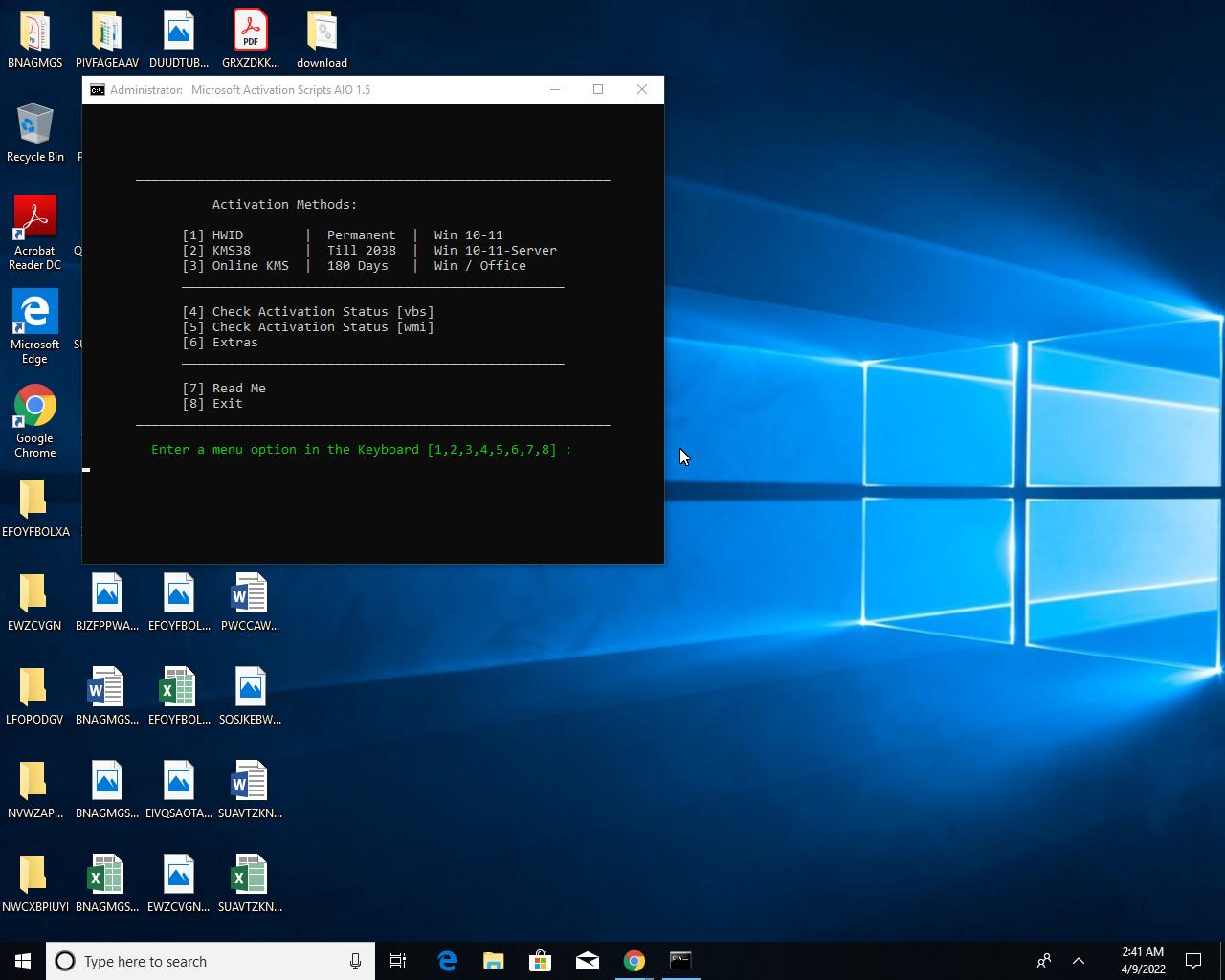Image resolution: width=1225 pixels, height=980 pixels.
Task: Click the Command Prompt taskbar icon
Action: pyautogui.click(x=680, y=961)
